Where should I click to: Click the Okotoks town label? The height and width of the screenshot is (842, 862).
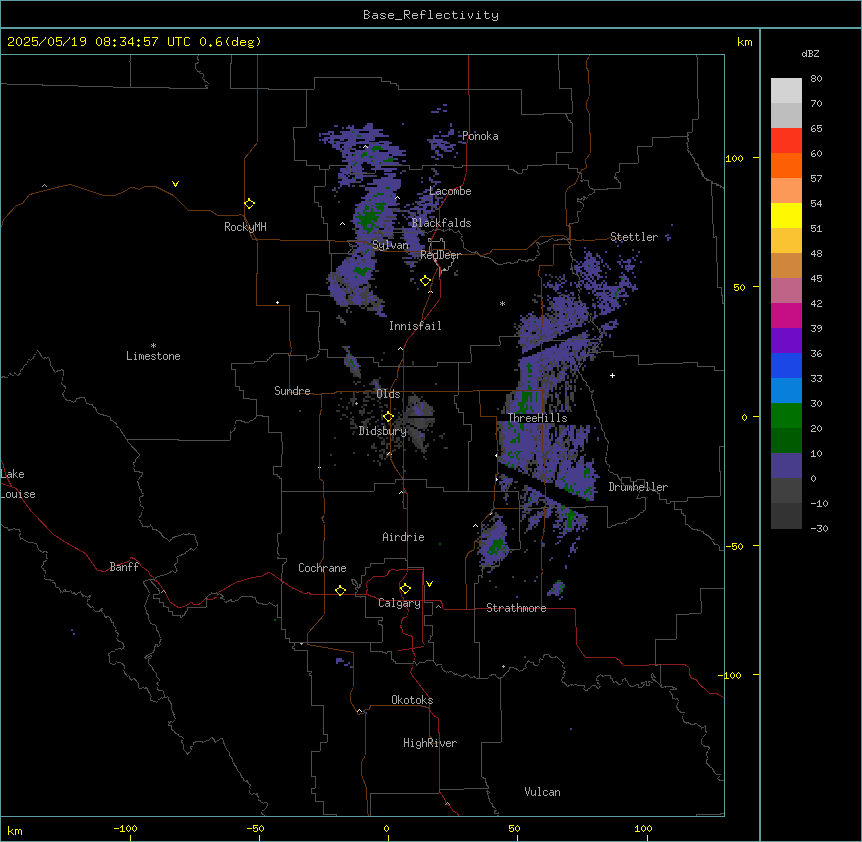pyautogui.click(x=412, y=700)
